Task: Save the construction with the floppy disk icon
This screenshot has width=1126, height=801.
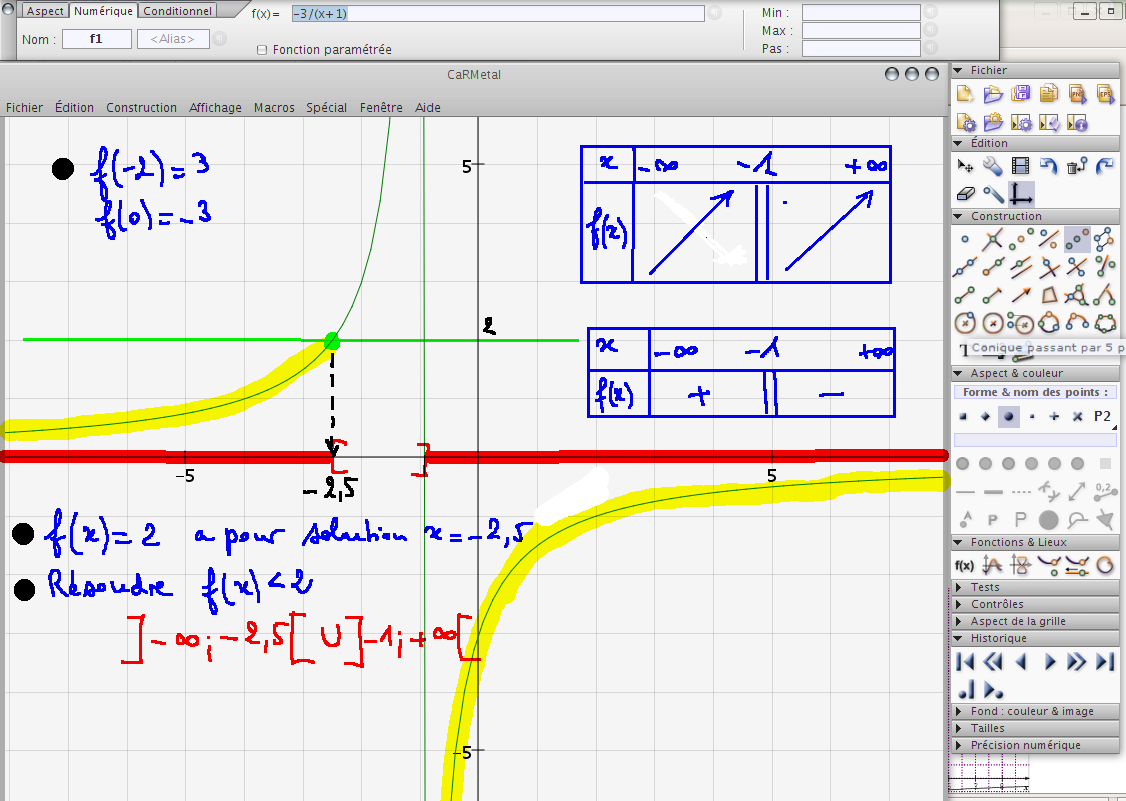Action: click(x=1020, y=94)
